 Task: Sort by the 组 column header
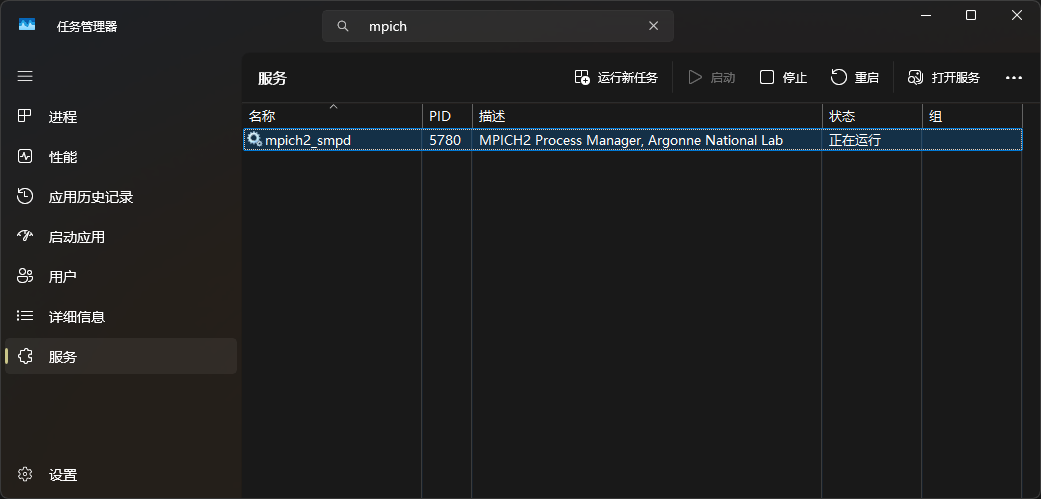point(973,116)
